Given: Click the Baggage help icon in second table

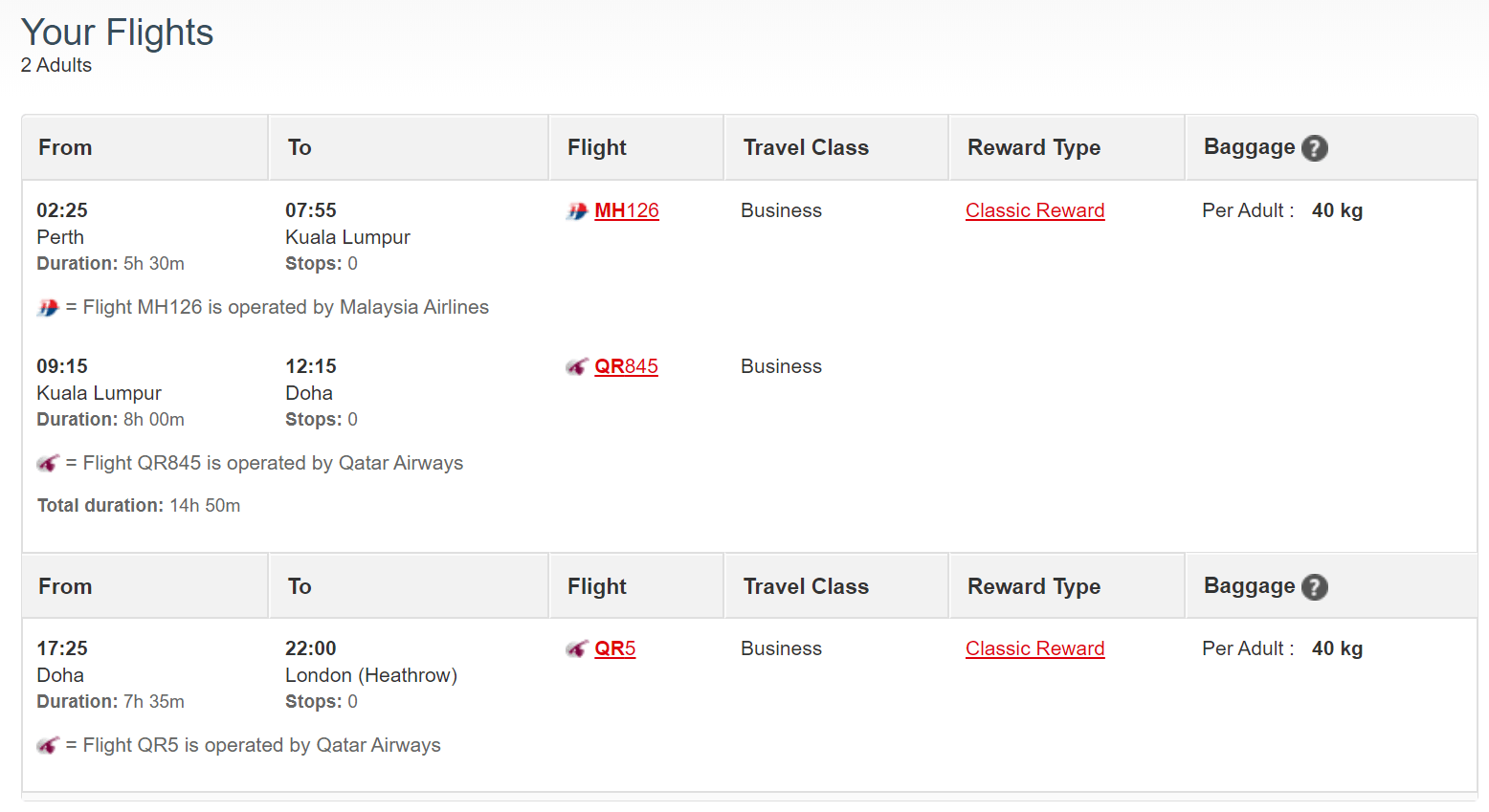Looking at the screenshot, I should [x=1315, y=587].
